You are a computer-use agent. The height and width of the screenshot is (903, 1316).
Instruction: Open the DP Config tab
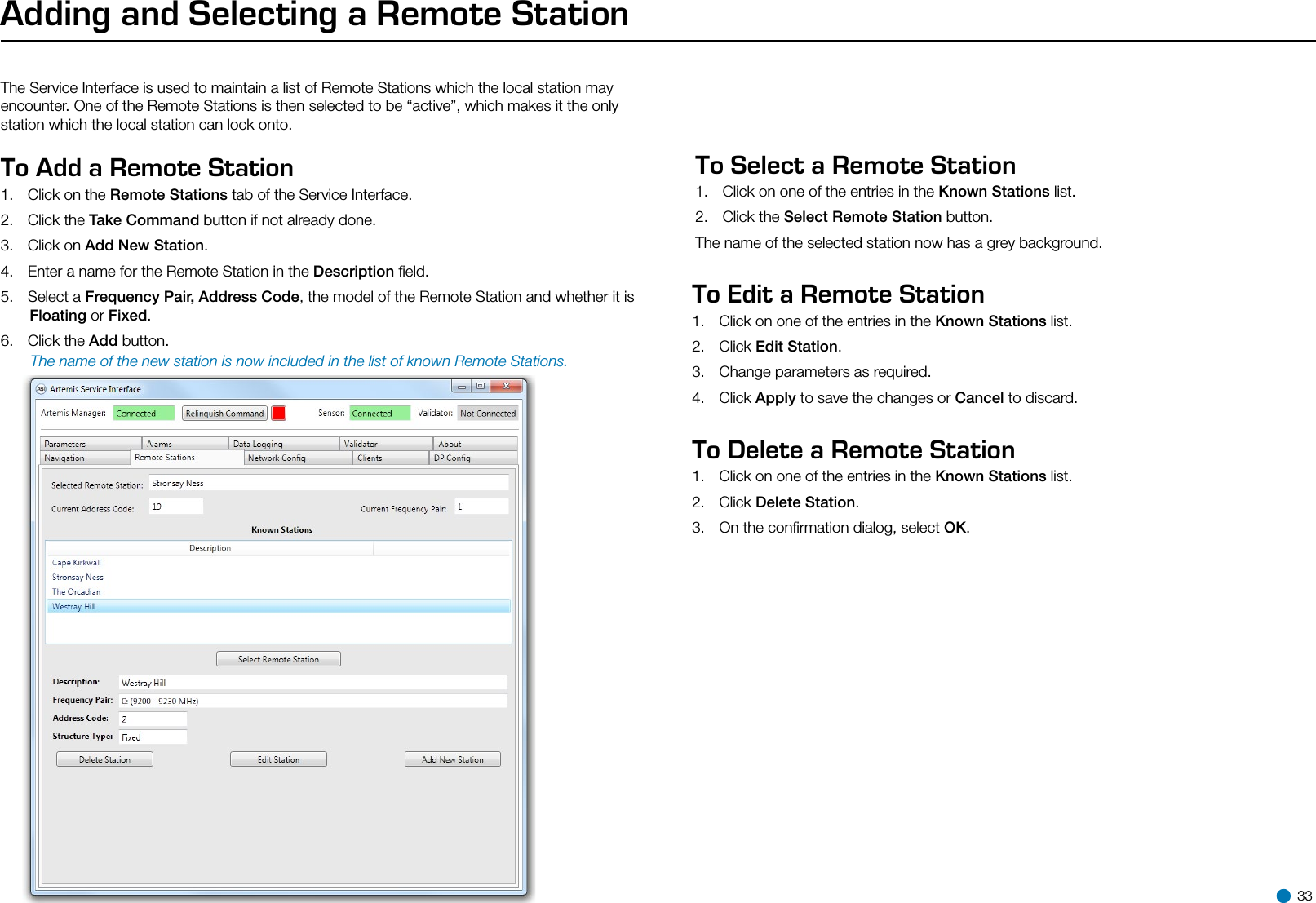coord(473,458)
